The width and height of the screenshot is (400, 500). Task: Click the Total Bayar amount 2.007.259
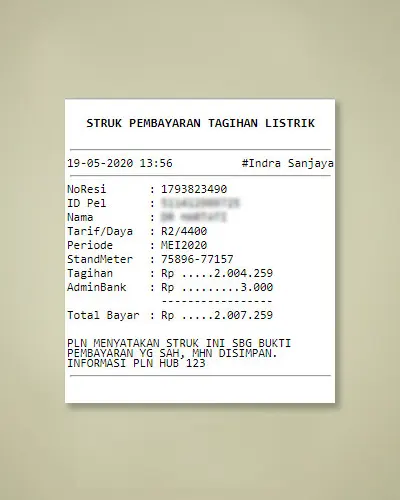243,315
